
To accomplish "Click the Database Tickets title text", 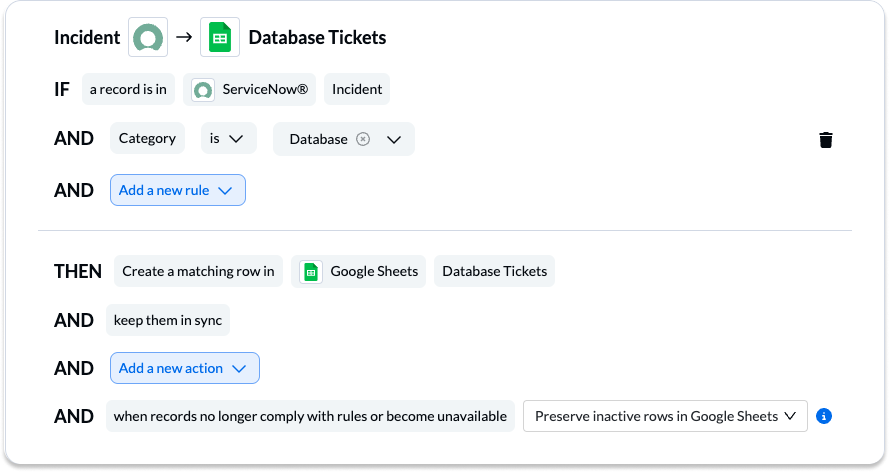I will coord(318,37).
